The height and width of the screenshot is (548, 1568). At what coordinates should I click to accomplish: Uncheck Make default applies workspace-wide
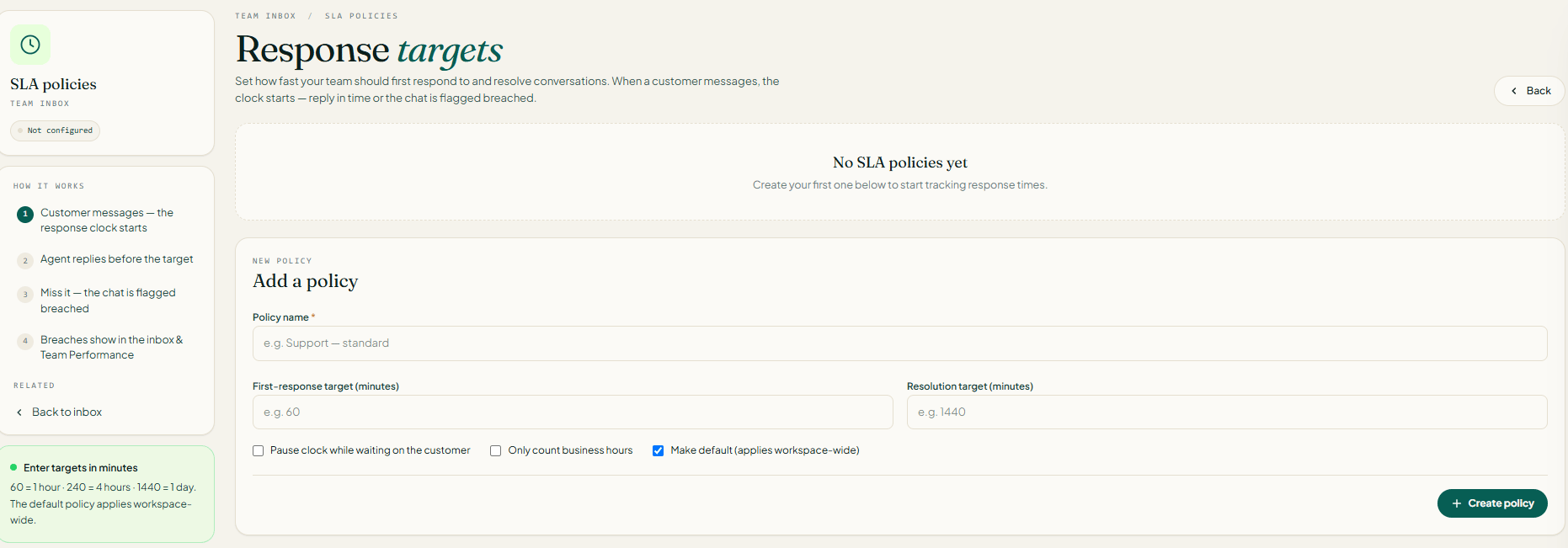pos(659,450)
